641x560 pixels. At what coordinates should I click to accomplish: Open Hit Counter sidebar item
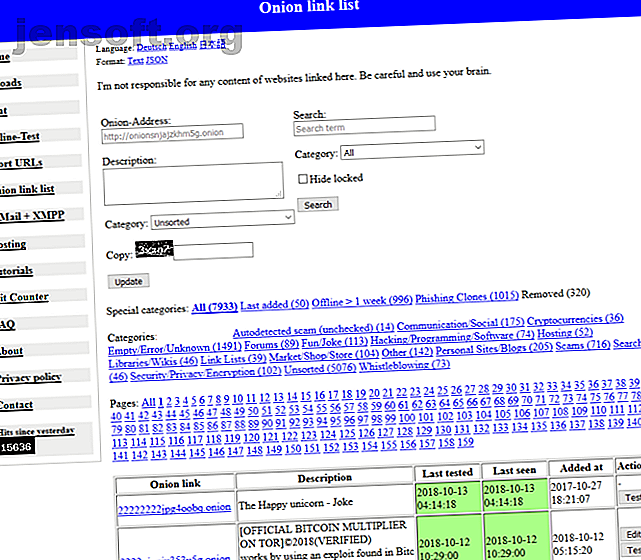pyautogui.click(x=24, y=297)
